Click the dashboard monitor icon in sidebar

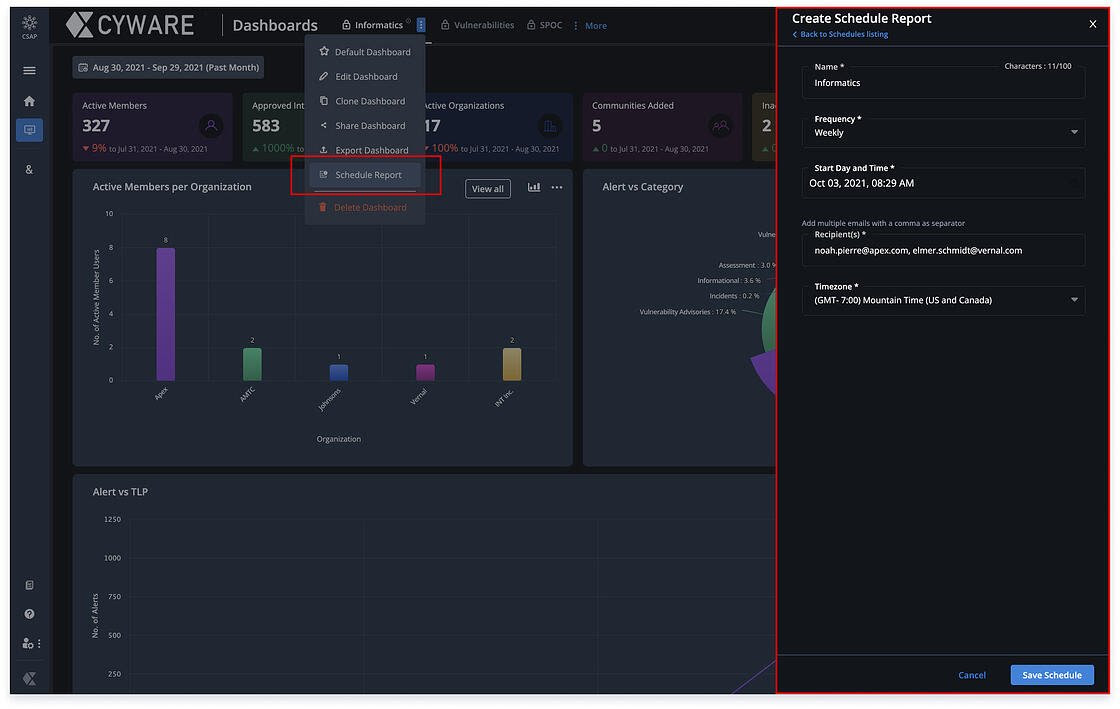[x=29, y=130]
